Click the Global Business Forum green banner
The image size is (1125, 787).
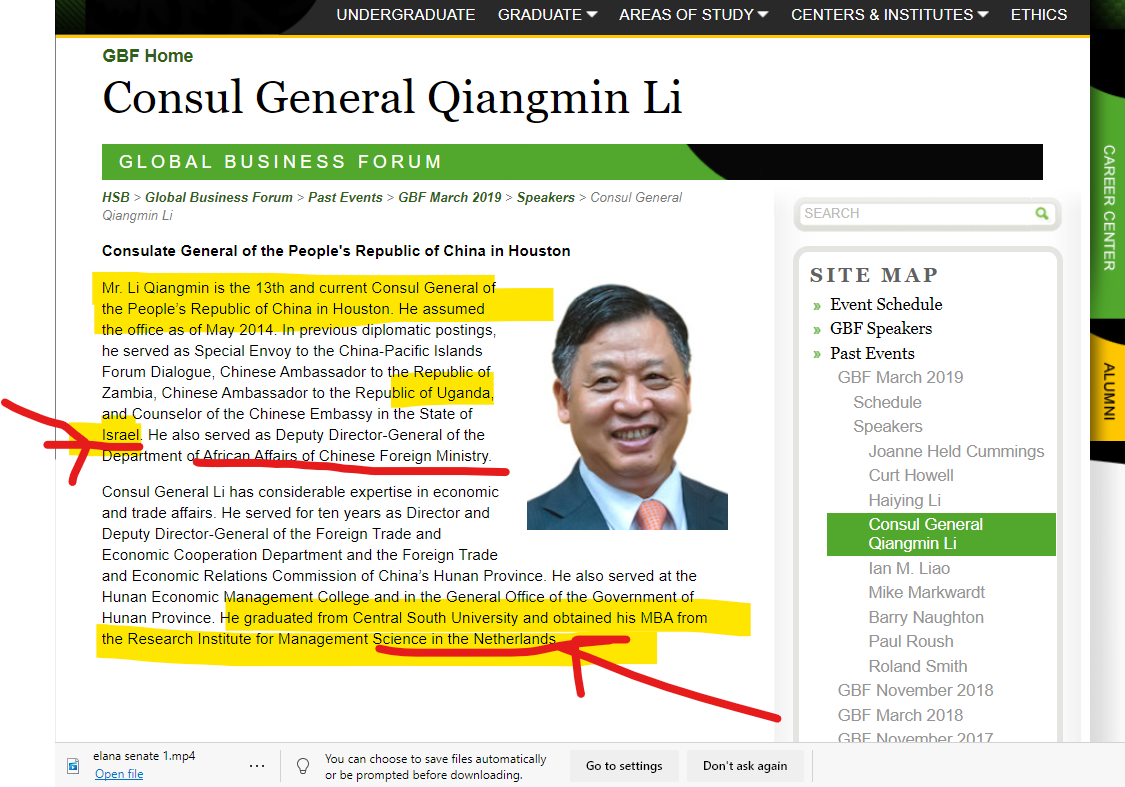click(x=572, y=162)
